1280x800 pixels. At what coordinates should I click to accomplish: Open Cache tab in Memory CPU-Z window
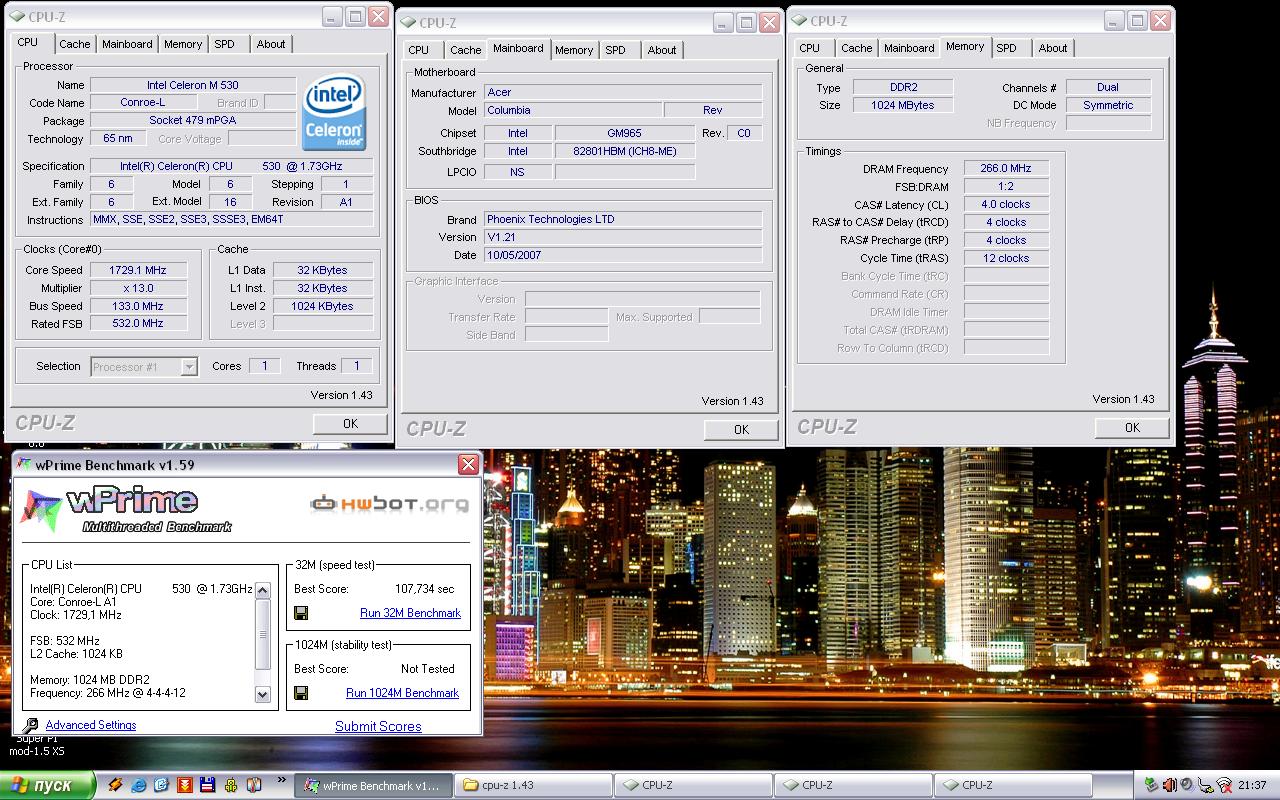(x=856, y=48)
